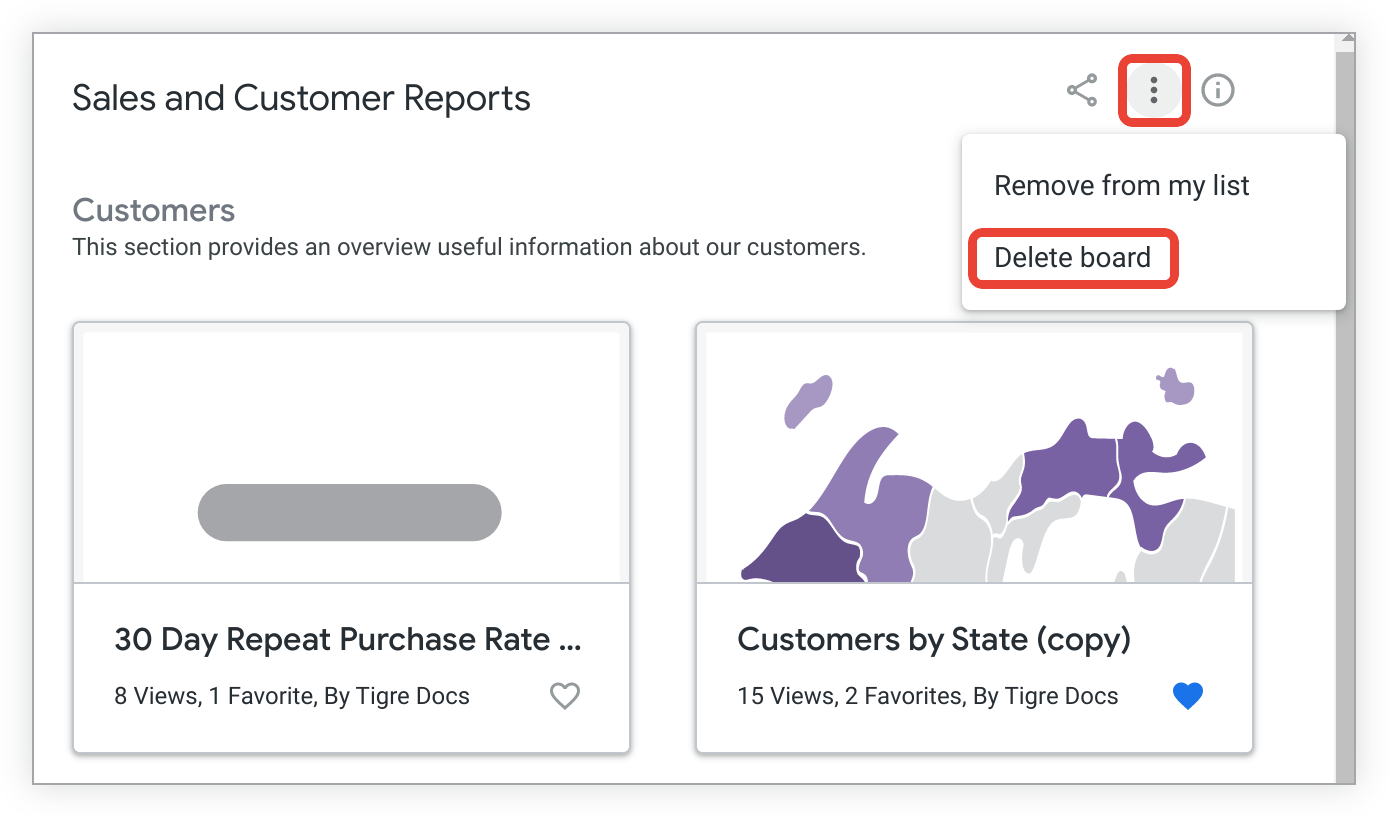
Task: Click the dark purple state on the map
Action: point(800,552)
